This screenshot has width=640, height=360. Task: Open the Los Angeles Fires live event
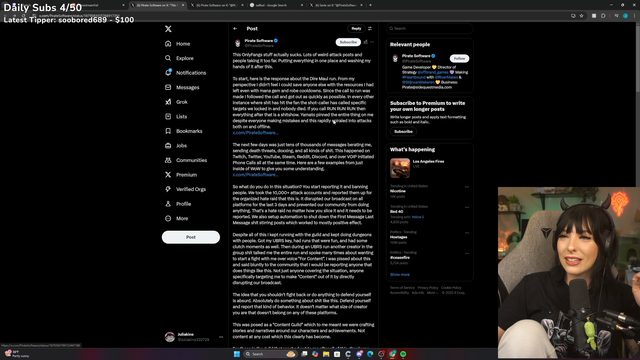pos(428,162)
